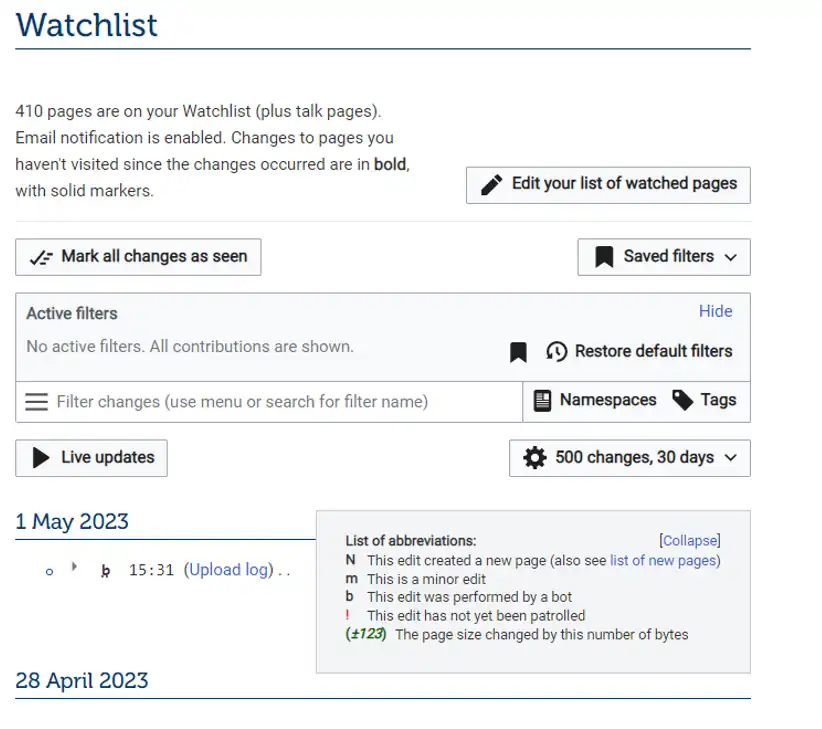The image size is (822, 729).
Task: Open the hamburger filter menu in the search box
Action: click(36, 401)
